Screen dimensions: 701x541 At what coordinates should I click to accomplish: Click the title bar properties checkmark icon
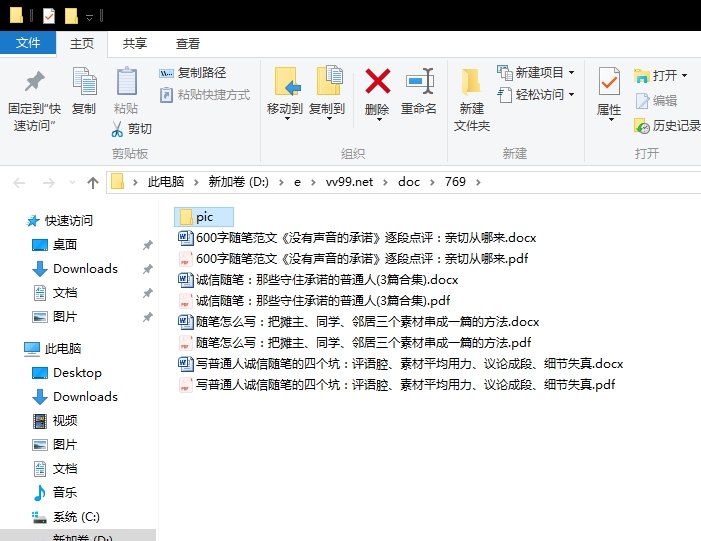point(49,16)
